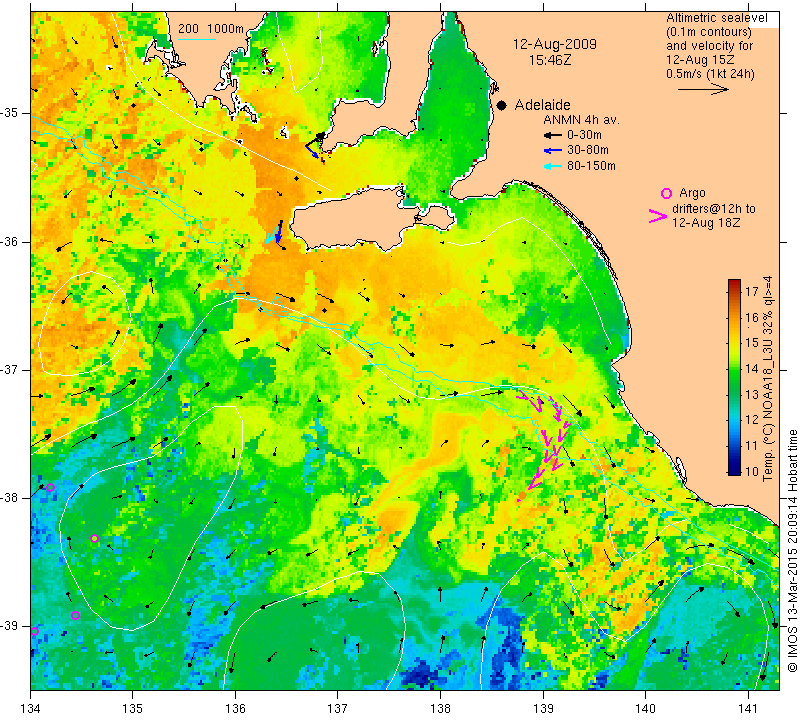Click the 10 value on the temperature scale
Screen dimensions: 800x720
click(752, 471)
